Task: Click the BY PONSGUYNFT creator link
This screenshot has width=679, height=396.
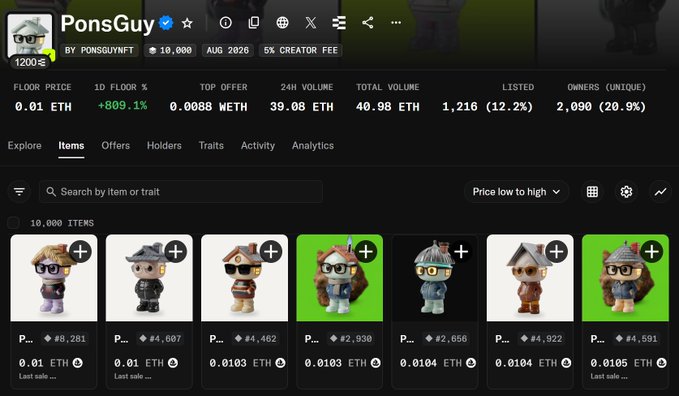Action: pos(99,50)
